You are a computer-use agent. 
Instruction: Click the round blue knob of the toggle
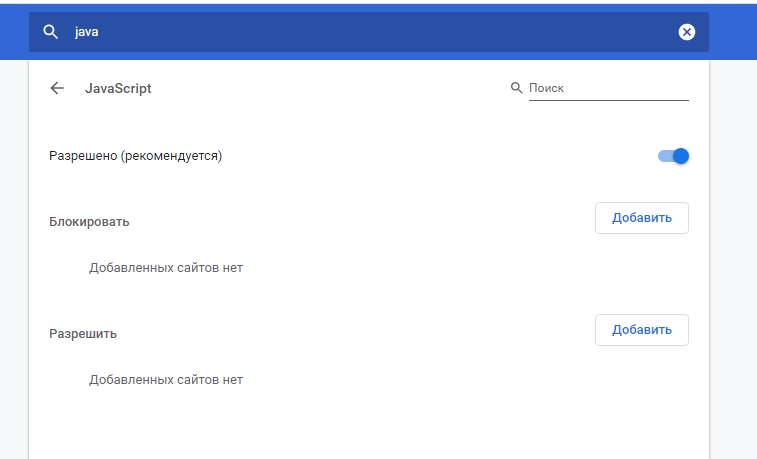click(682, 156)
